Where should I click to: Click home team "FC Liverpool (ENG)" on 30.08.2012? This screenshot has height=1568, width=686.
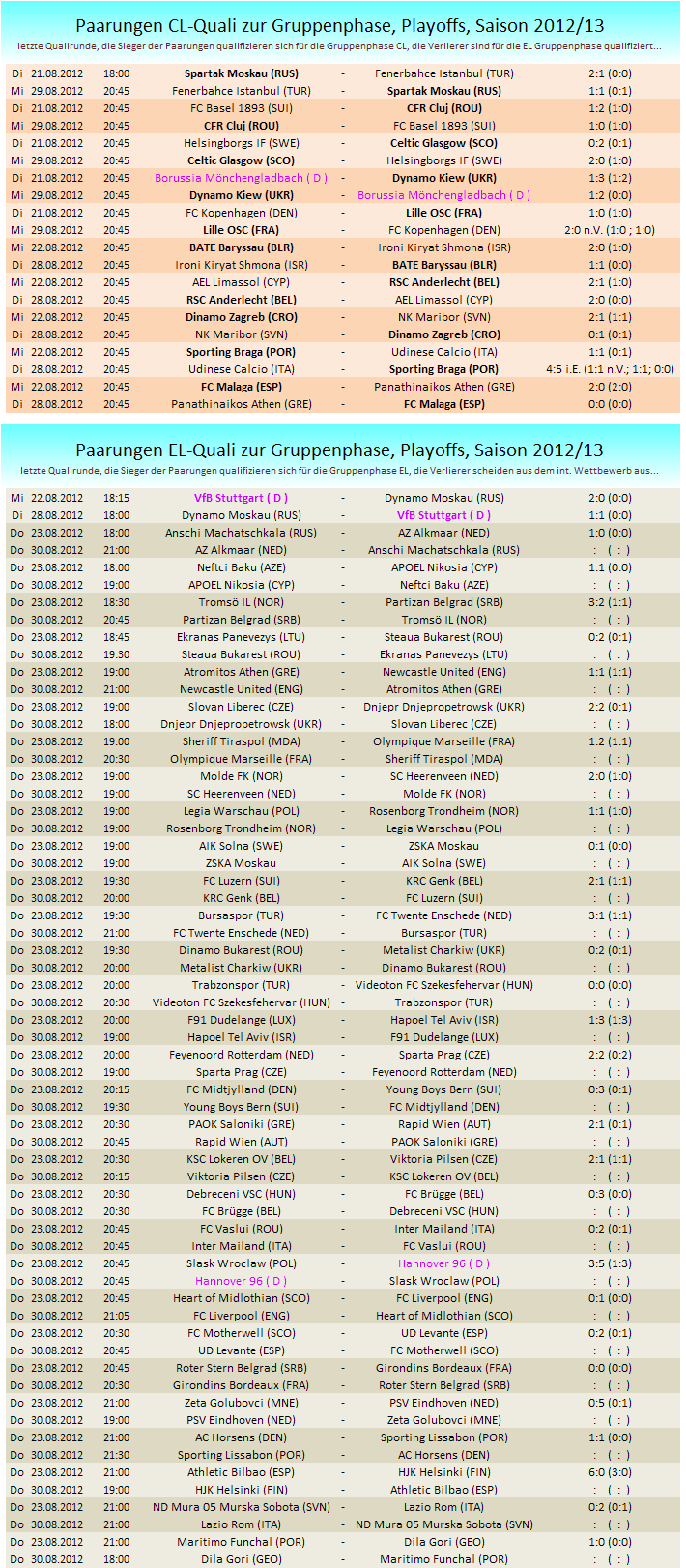click(242, 1316)
